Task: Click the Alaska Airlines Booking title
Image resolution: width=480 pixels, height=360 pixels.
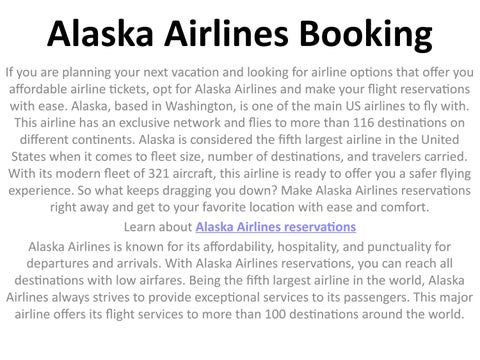Action: tap(240, 34)
